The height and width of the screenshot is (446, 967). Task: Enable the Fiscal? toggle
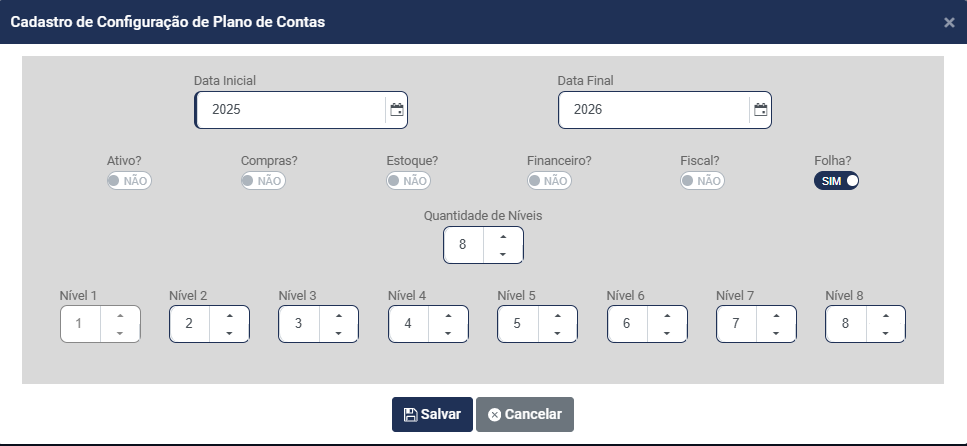pyautogui.click(x=702, y=181)
